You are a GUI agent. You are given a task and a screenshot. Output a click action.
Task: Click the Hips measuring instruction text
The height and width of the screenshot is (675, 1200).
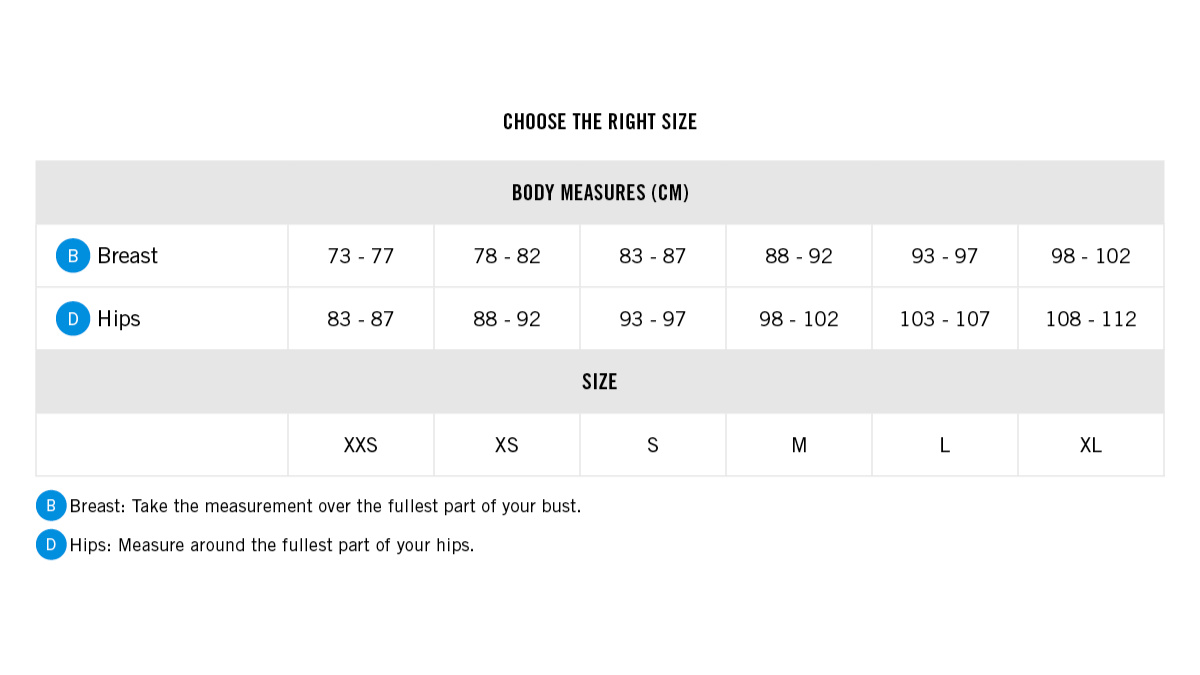272,545
